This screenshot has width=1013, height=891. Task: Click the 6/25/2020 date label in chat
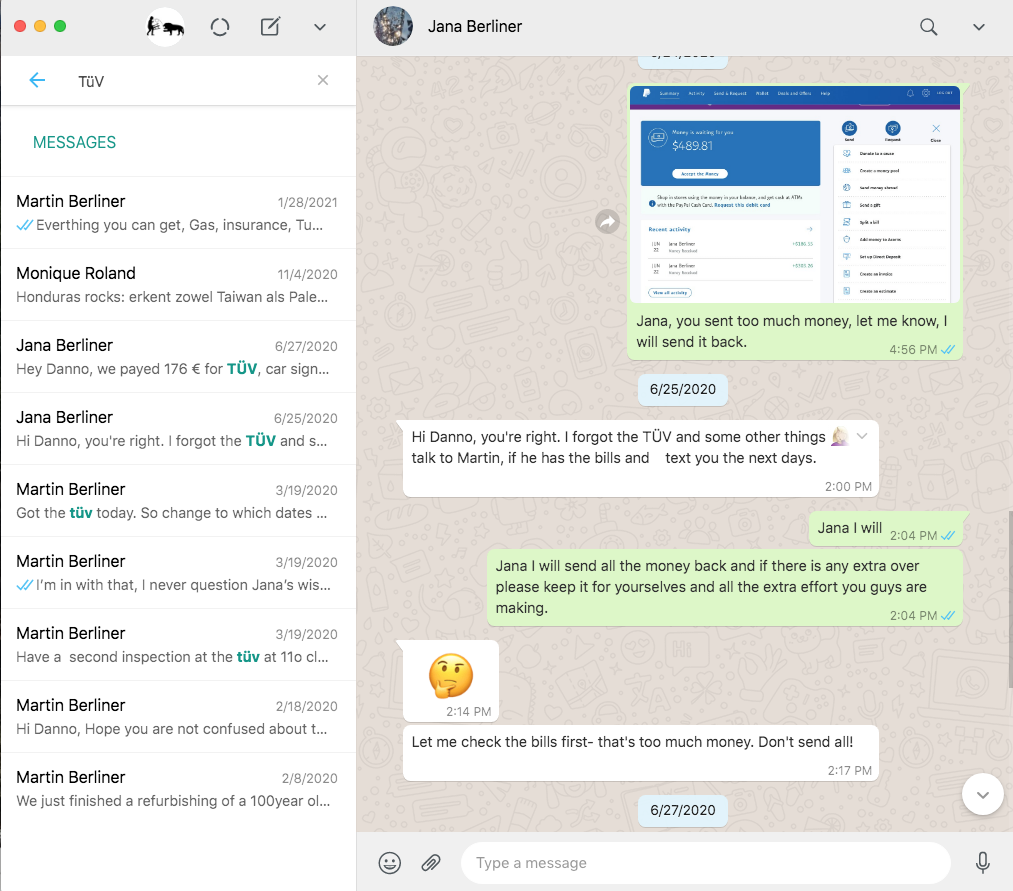point(683,390)
